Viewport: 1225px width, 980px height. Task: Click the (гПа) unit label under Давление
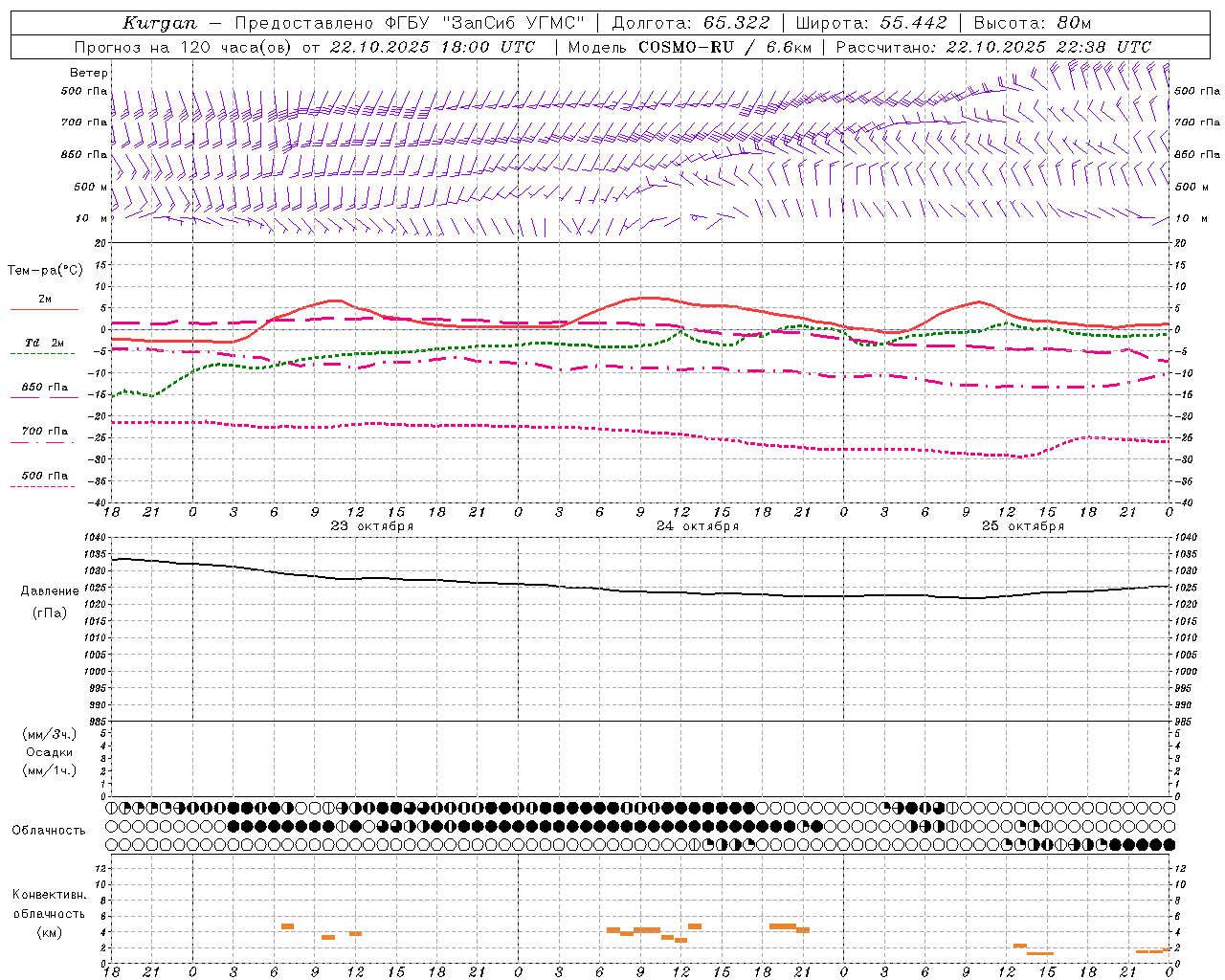(x=50, y=613)
